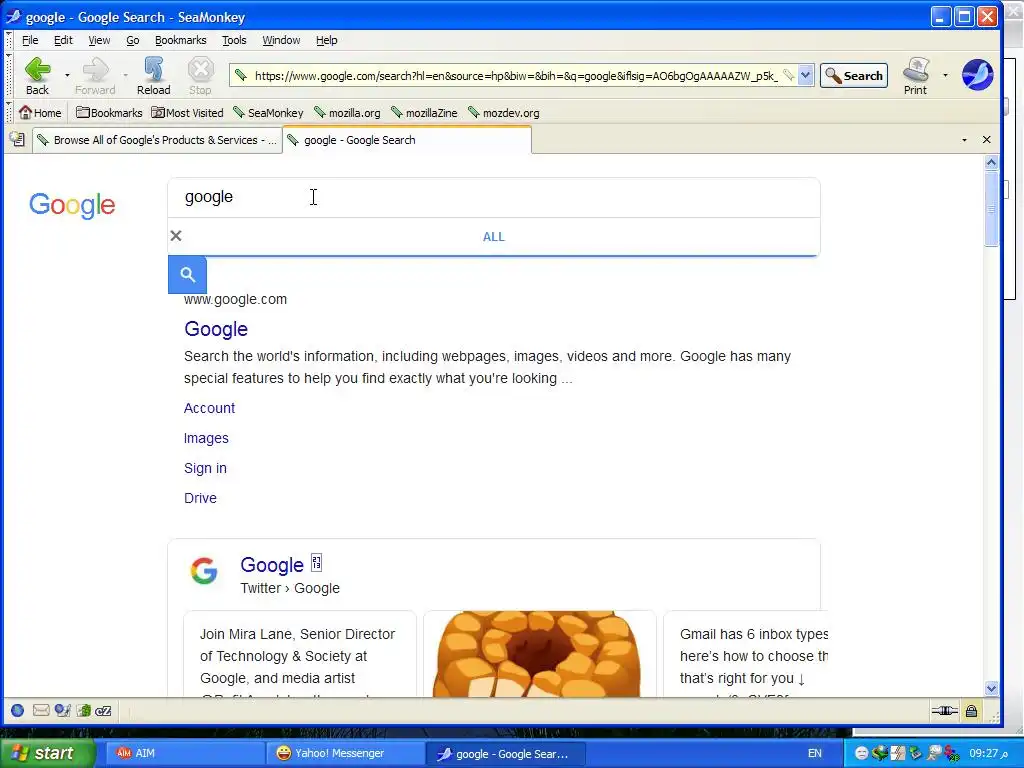
Task: Open the mozillaZine bookmark
Action: pyautogui.click(x=424, y=112)
